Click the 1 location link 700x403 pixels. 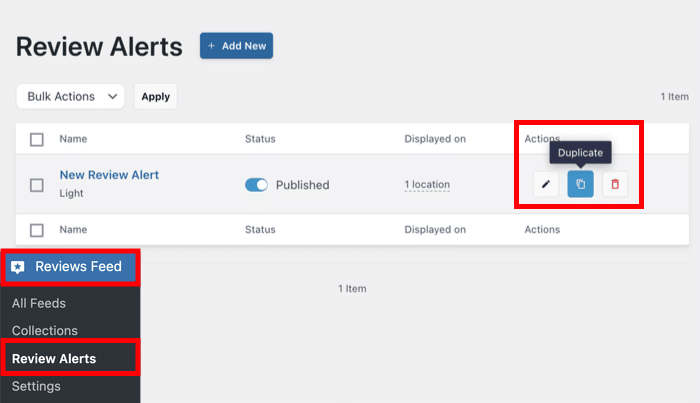[x=427, y=185]
